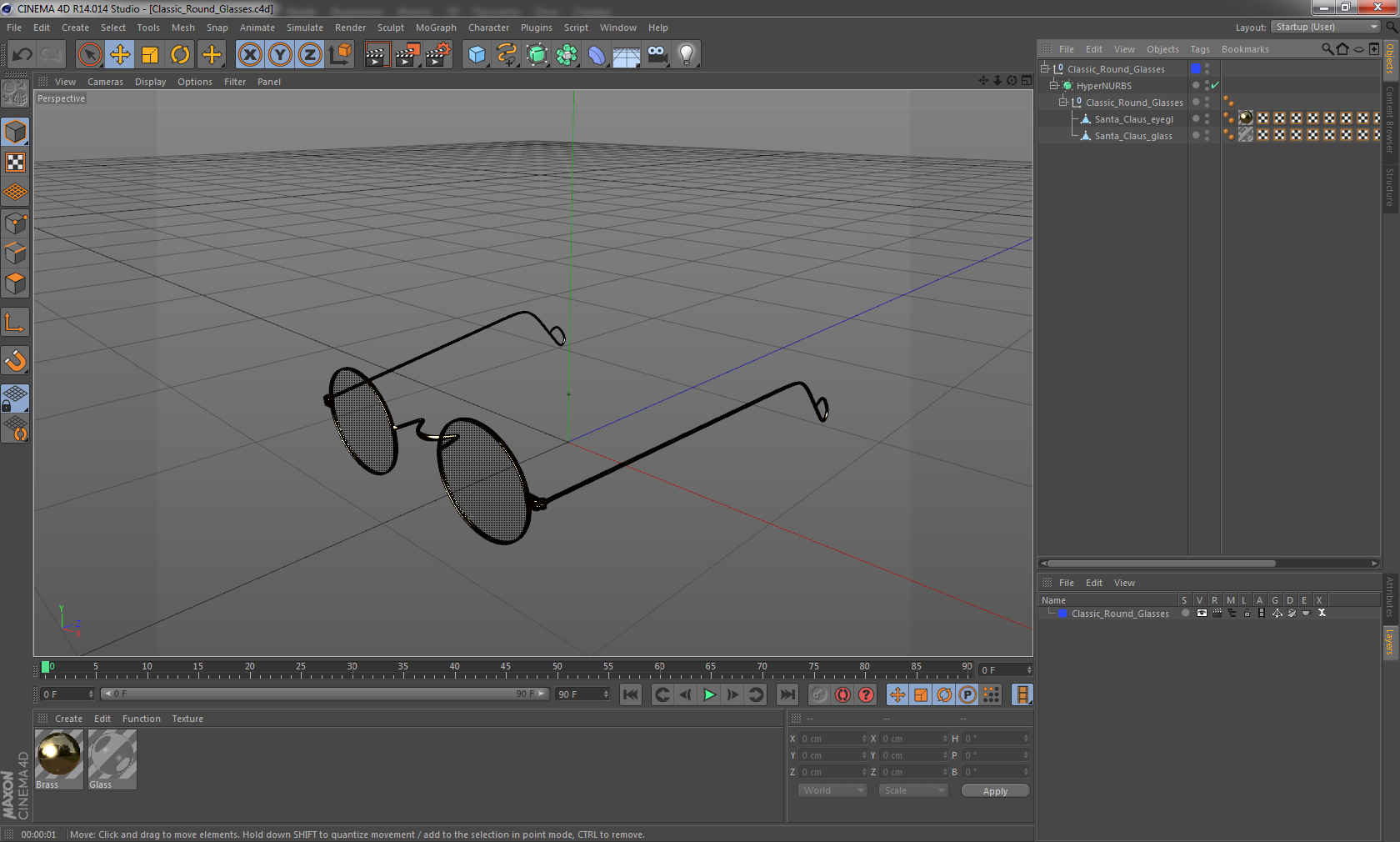
Task: Make object editable icon
Action: (15, 93)
